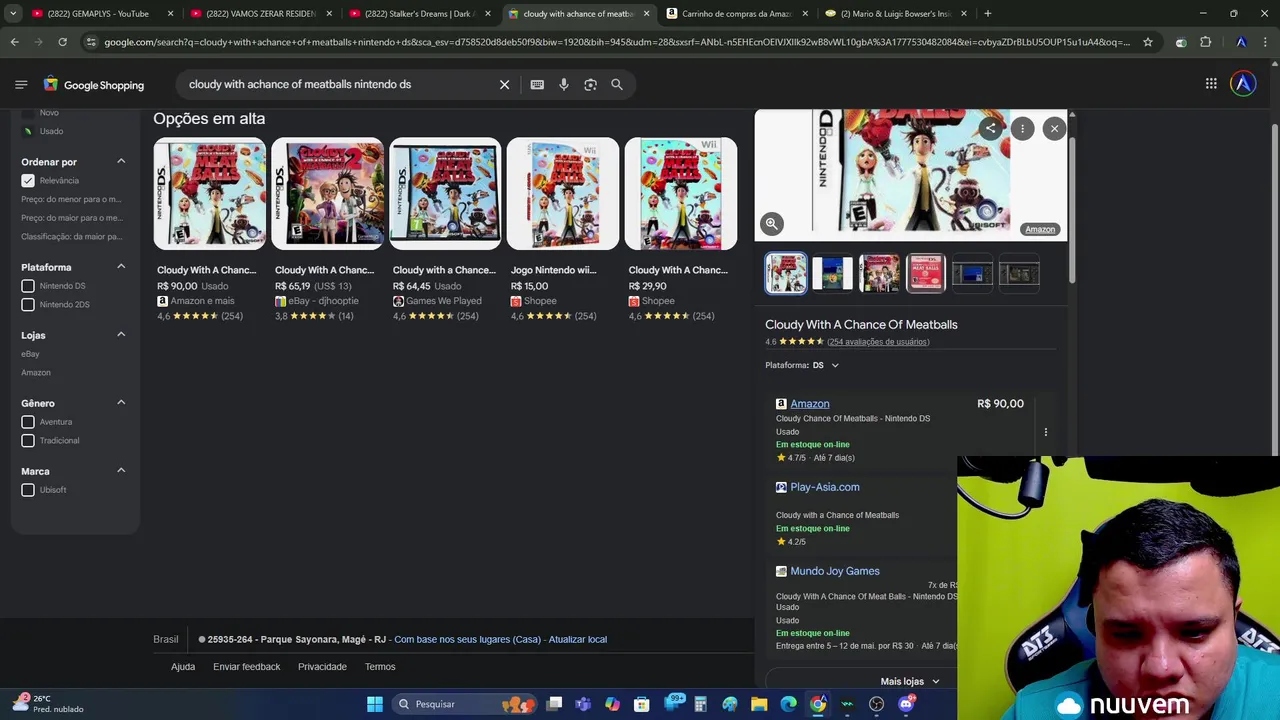Collapse the Ordenar por section

[x=121, y=161]
